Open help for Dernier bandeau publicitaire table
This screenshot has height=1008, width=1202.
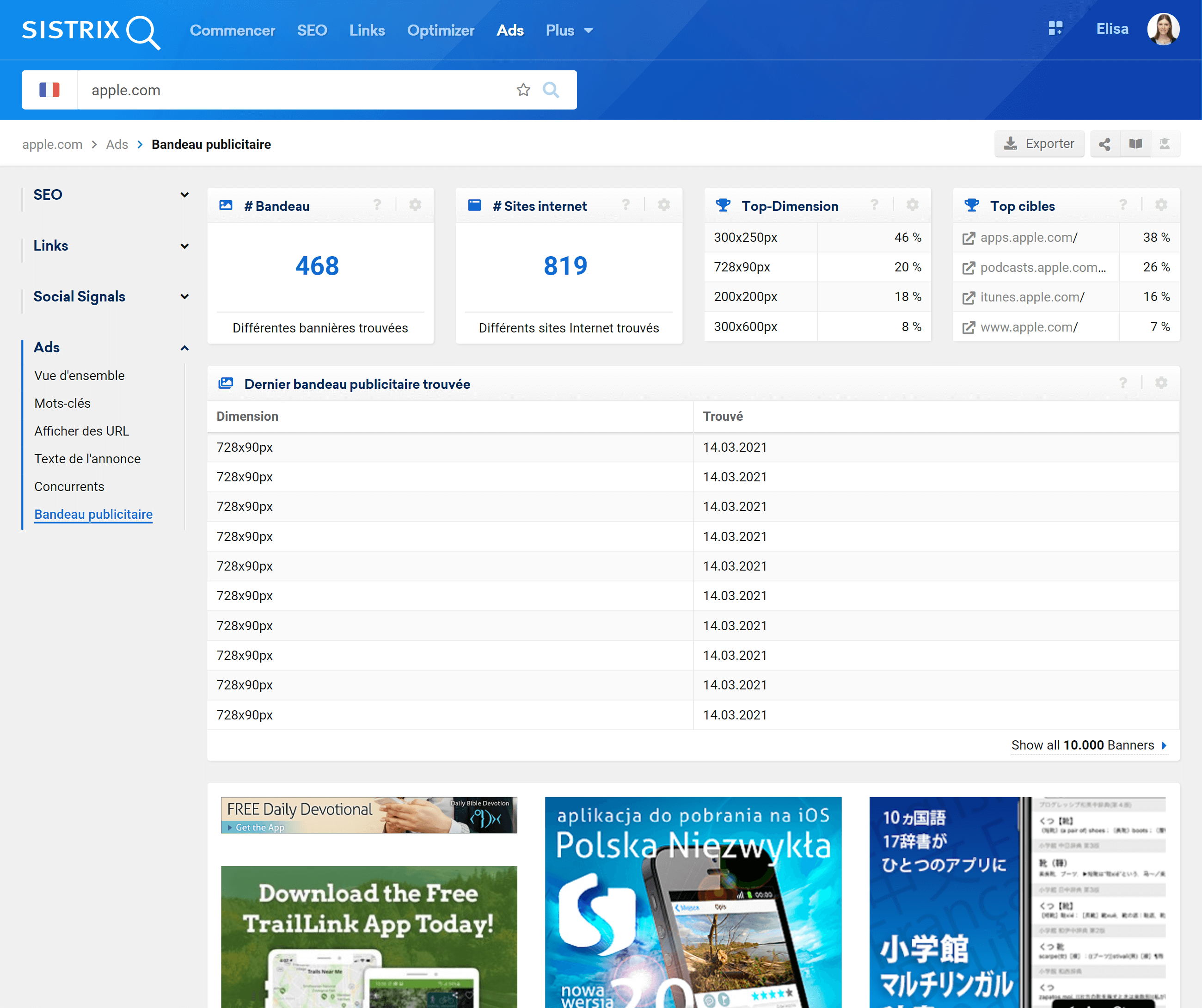pos(1123,383)
